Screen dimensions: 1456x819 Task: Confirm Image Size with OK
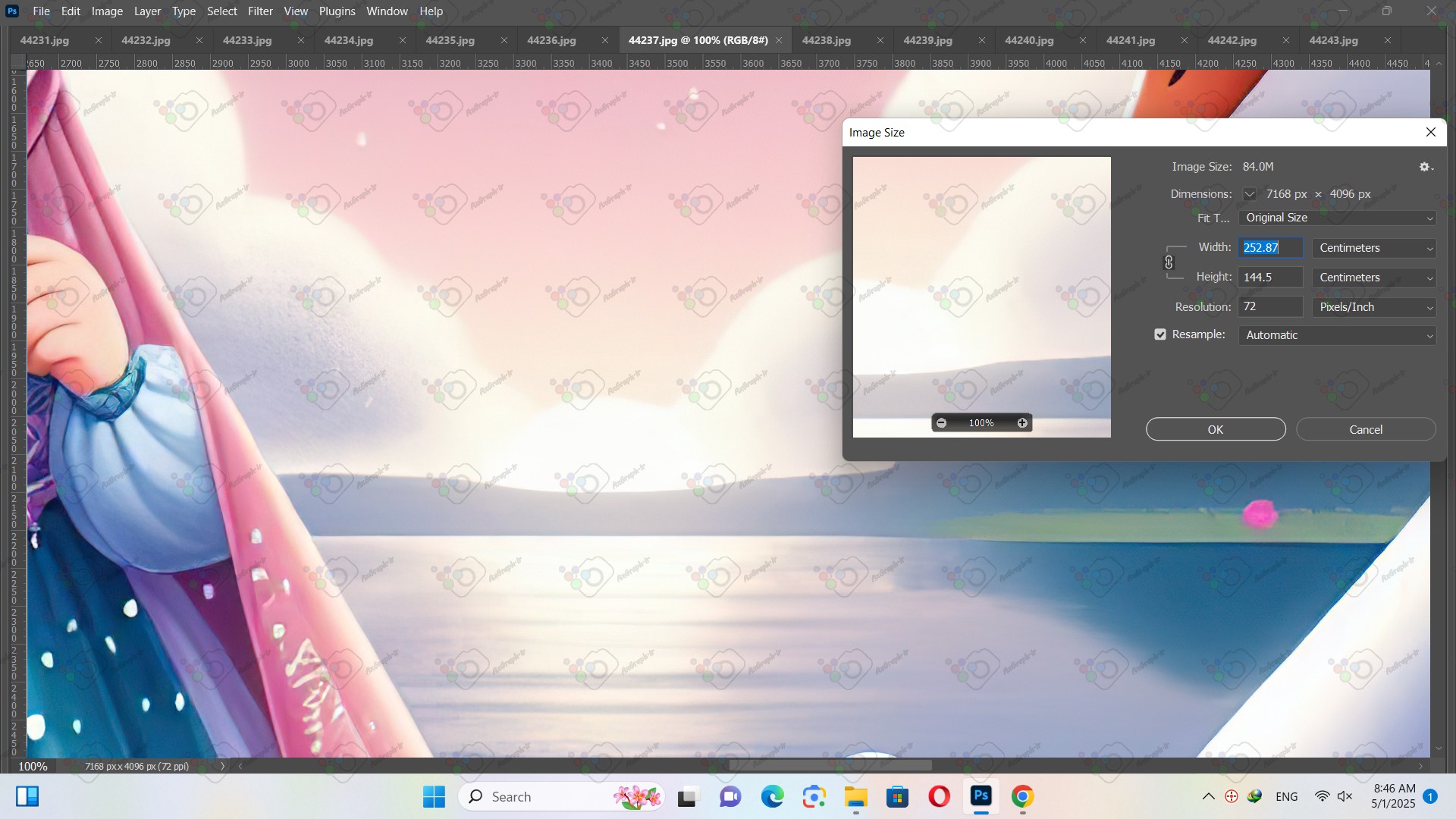tap(1216, 430)
